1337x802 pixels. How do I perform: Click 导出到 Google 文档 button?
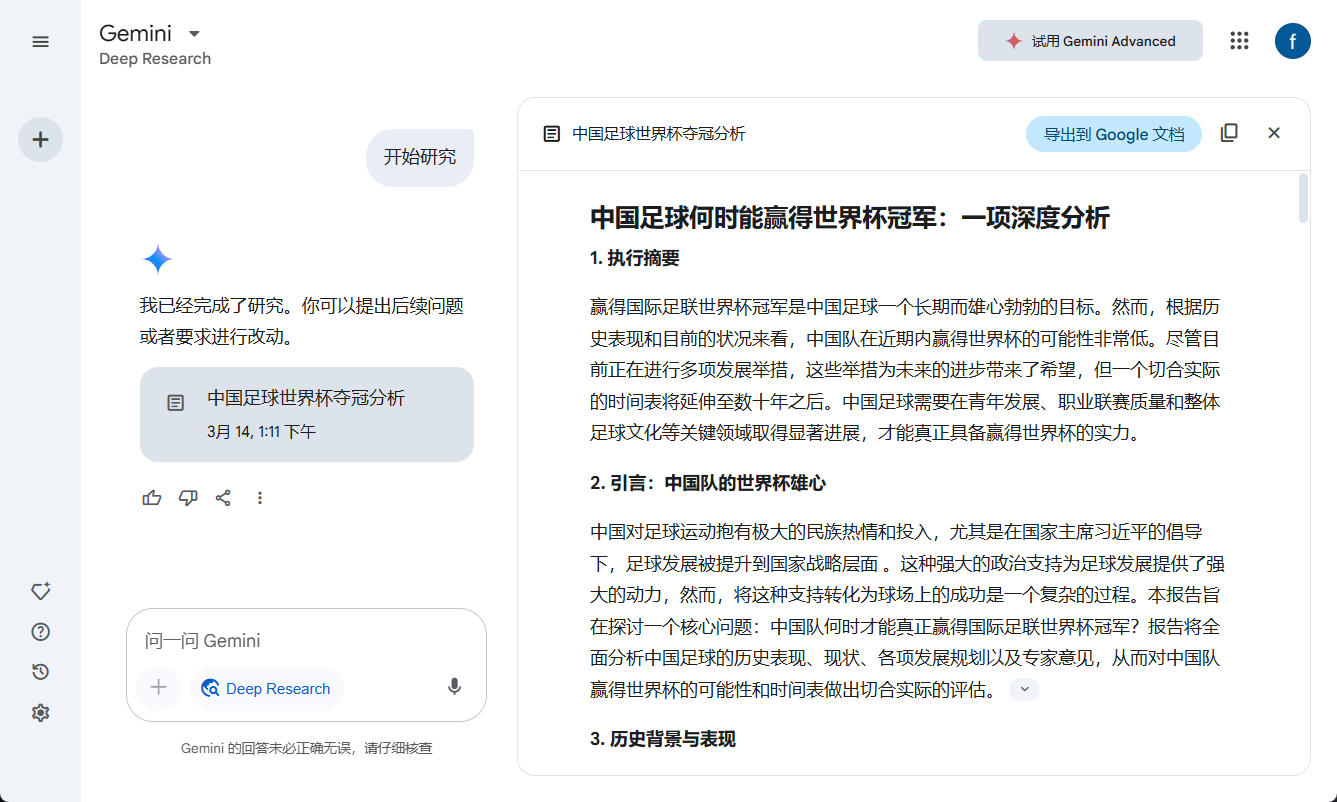pyautogui.click(x=1113, y=133)
